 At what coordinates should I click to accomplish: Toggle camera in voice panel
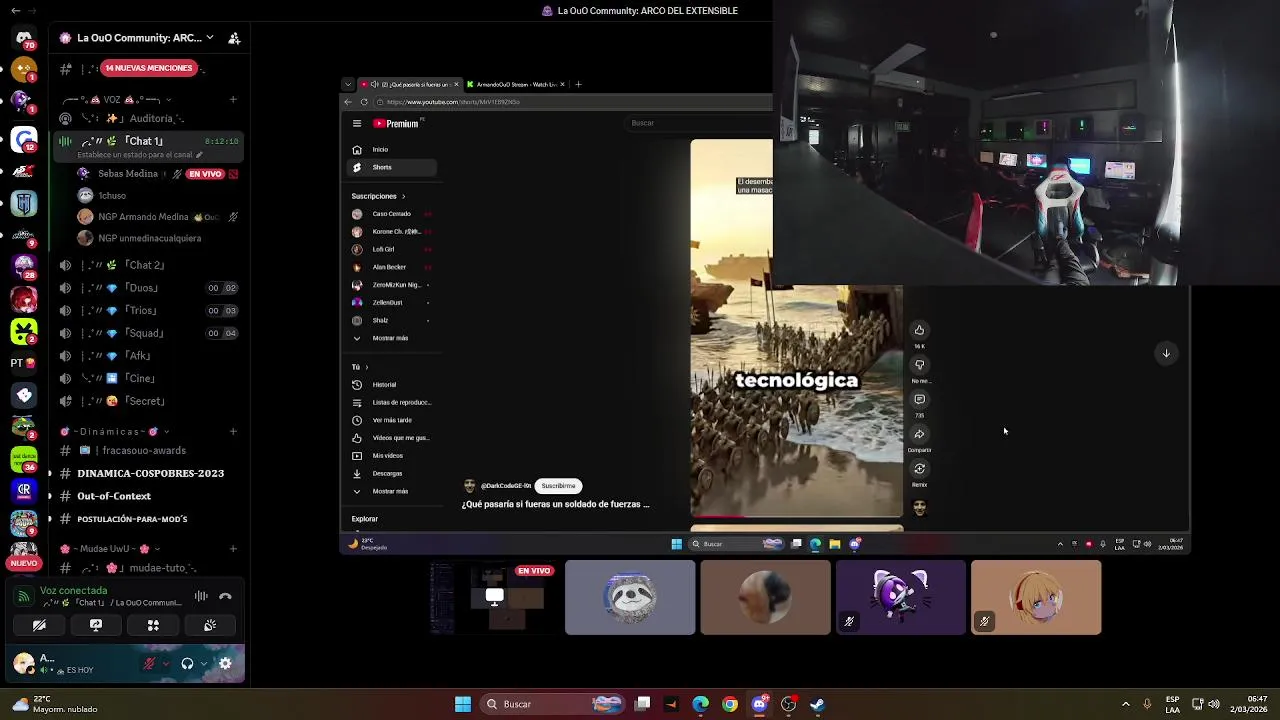[x=39, y=625]
